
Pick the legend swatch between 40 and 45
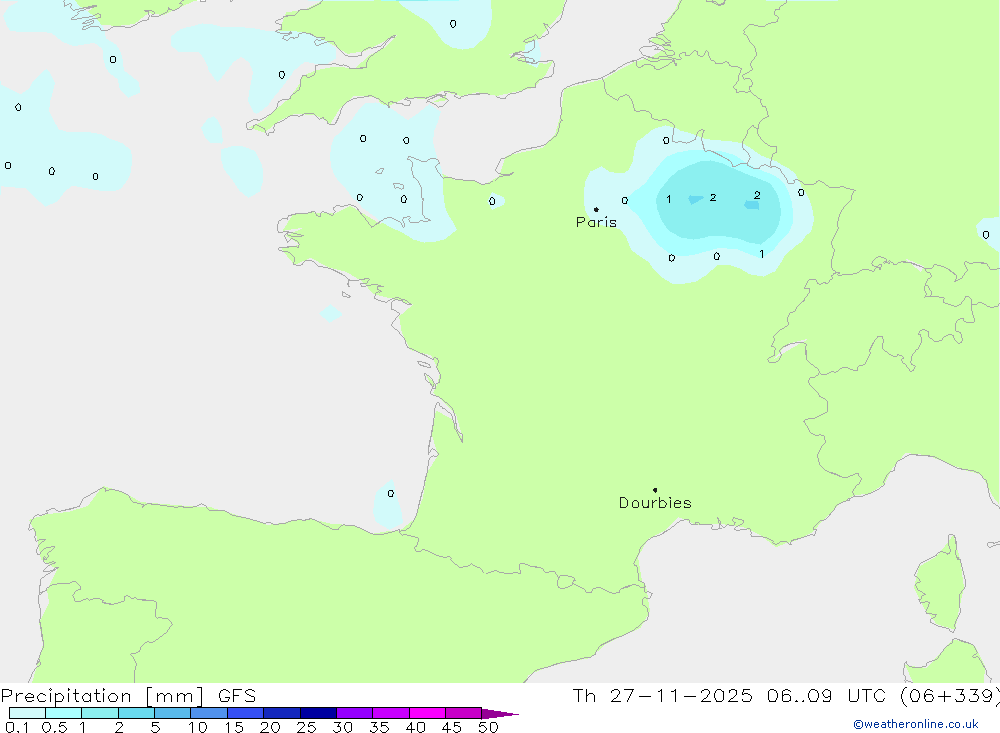pyautogui.click(x=427, y=713)
